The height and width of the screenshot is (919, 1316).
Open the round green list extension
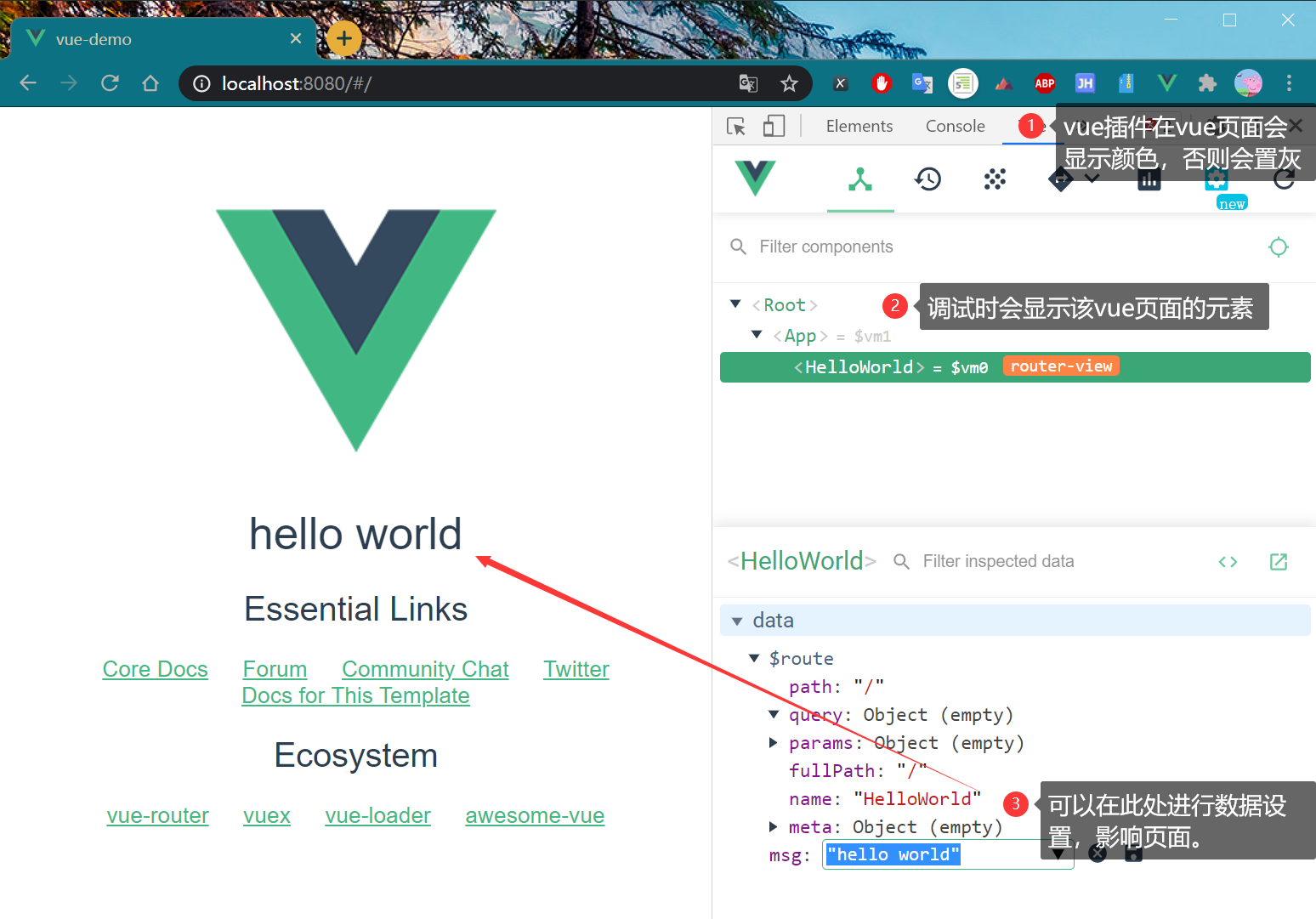pos(963,83)
